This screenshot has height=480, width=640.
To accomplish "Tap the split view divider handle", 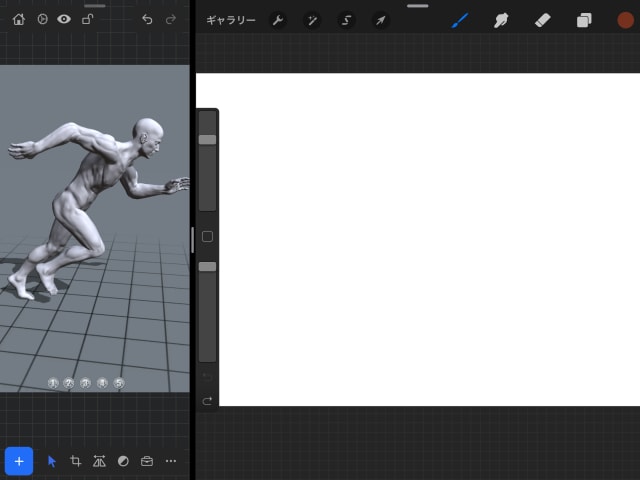I will (x=192, y=240).
